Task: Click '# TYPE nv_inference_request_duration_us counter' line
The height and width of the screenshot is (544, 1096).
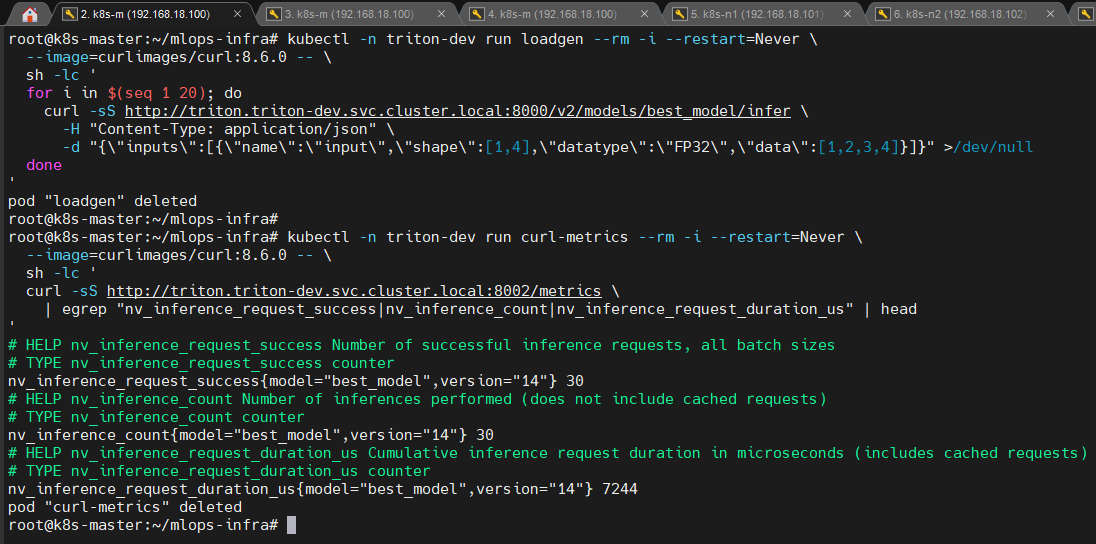Action: tap(219, 471)
